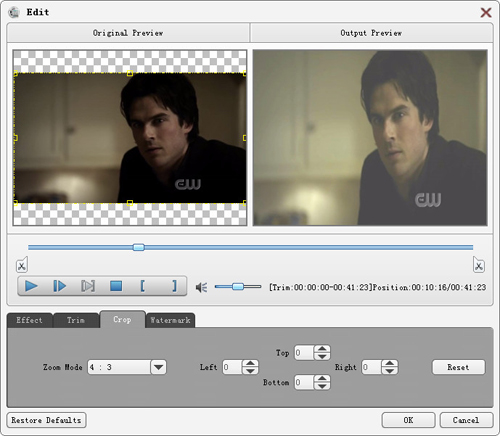
Task: Click the volume slider handle
Action: [x=238, y=286]
